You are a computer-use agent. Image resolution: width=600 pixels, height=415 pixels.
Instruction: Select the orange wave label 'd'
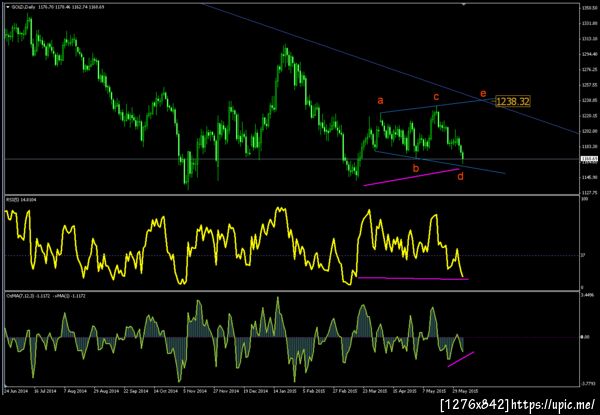click(460, 176)
